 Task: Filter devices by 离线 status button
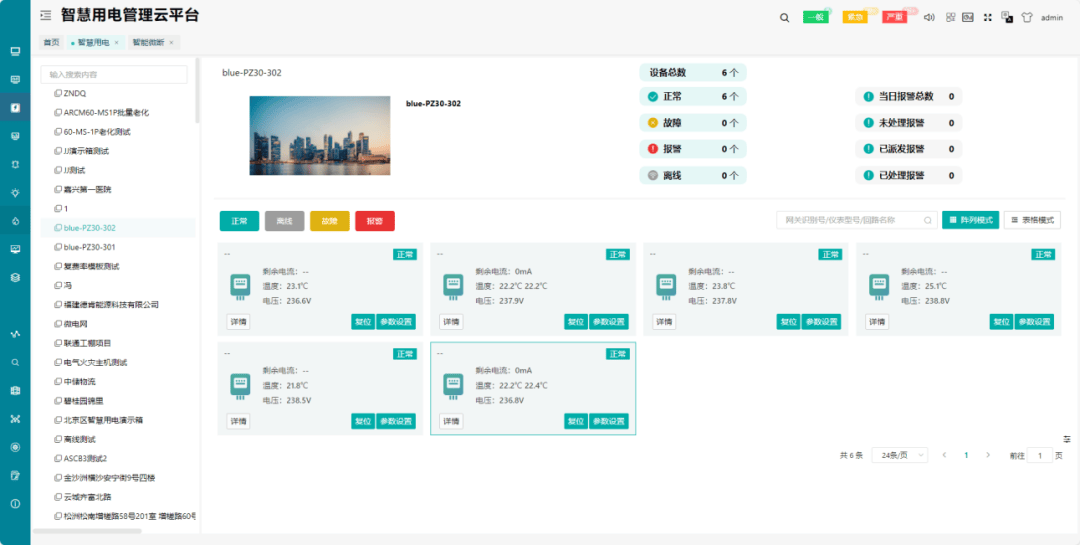pos(284,221)
